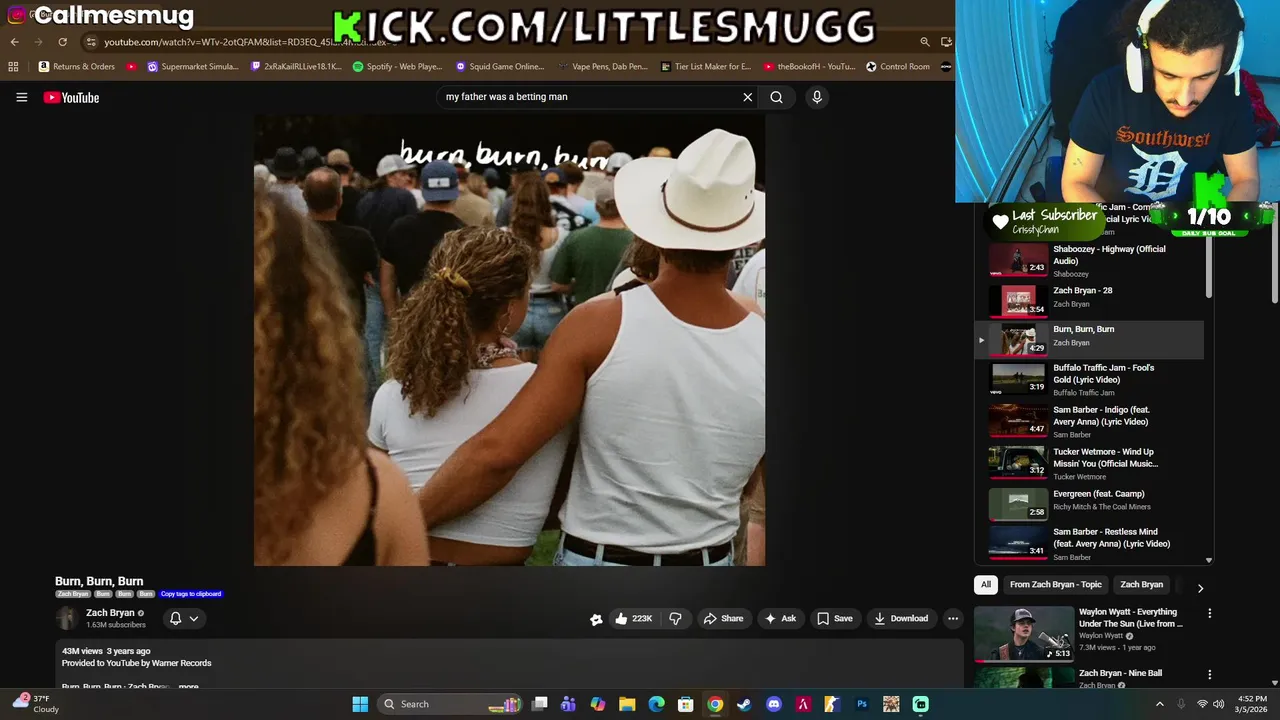Like the video with 223K thumbs up
The width and height of the screenshot is (1280, 720).
634,618
